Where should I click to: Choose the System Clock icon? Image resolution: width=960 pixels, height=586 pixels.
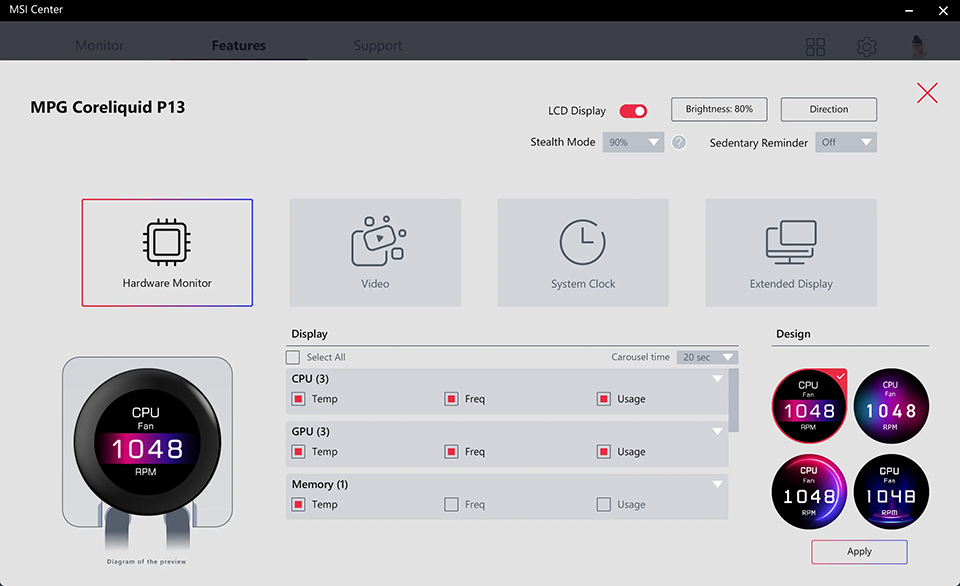(x=583, y=242)
